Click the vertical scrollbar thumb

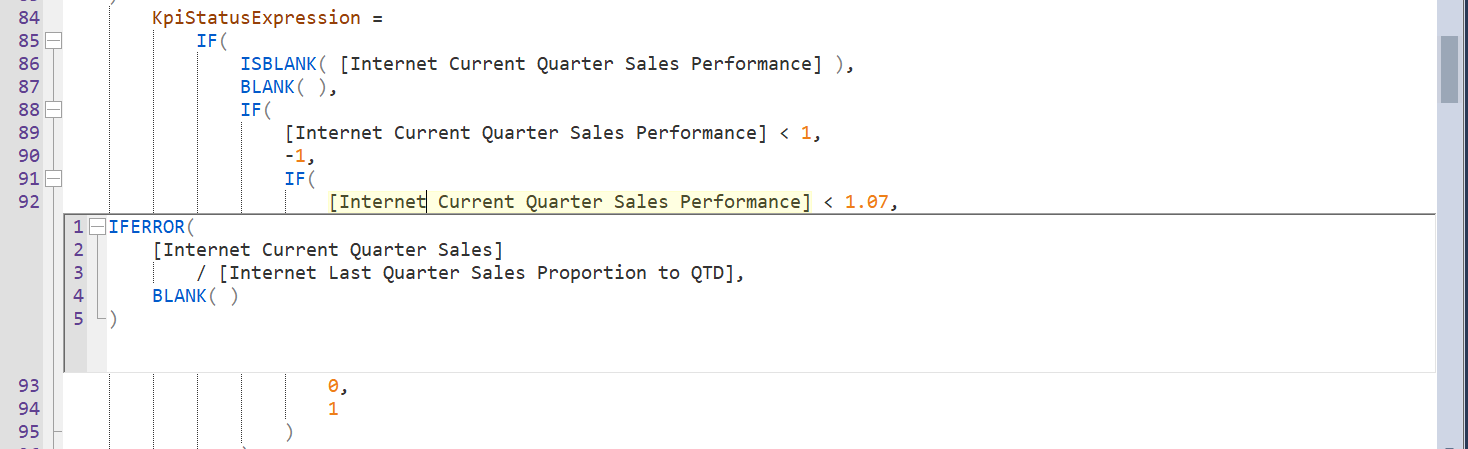coord(1448,68)
